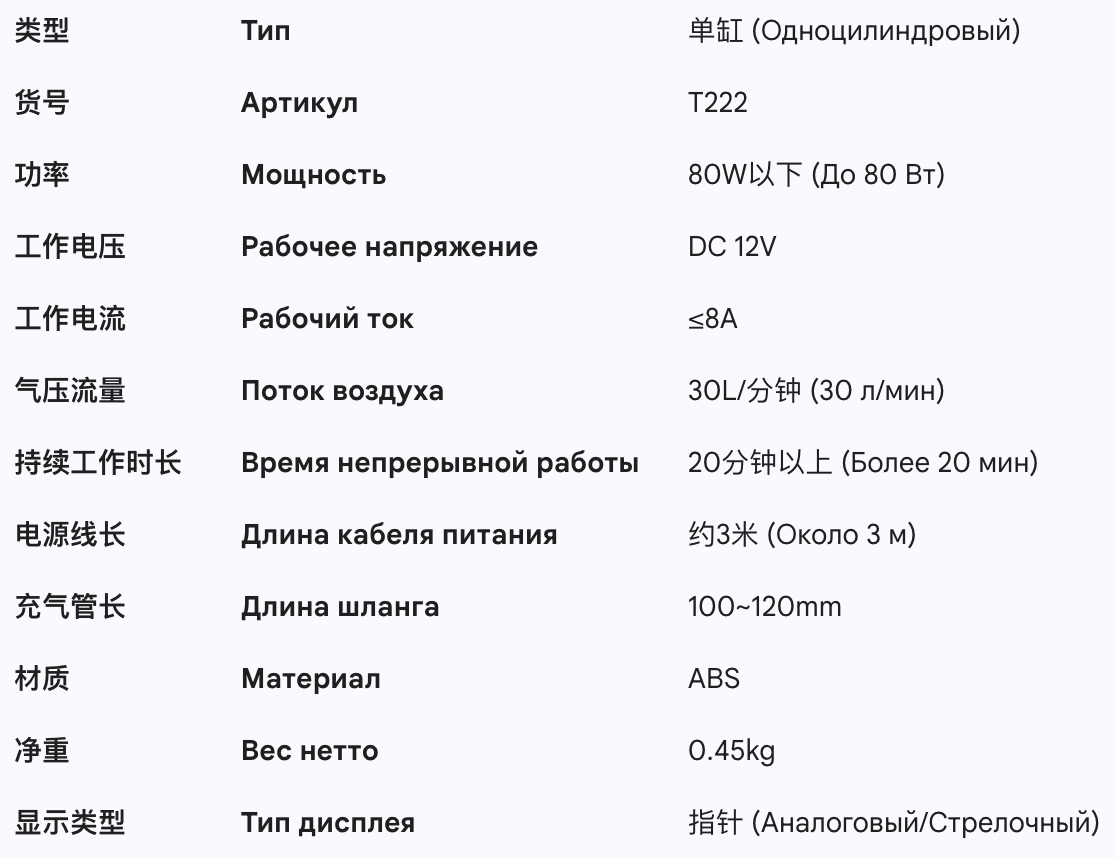Click the label "Вес нетто"
Viewport: 1116px width, 858px height.
pyautogui.click(x=310, y=751)
